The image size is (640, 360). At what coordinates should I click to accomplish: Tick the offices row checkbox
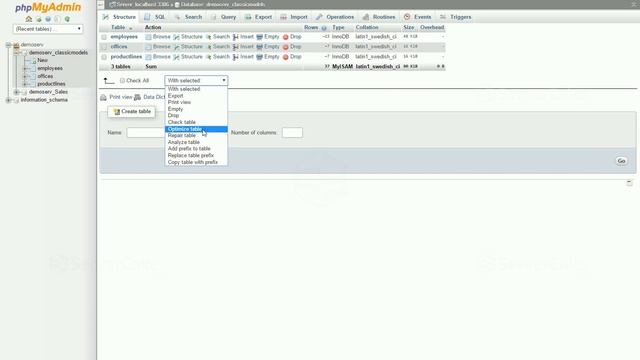pos(104,47)
